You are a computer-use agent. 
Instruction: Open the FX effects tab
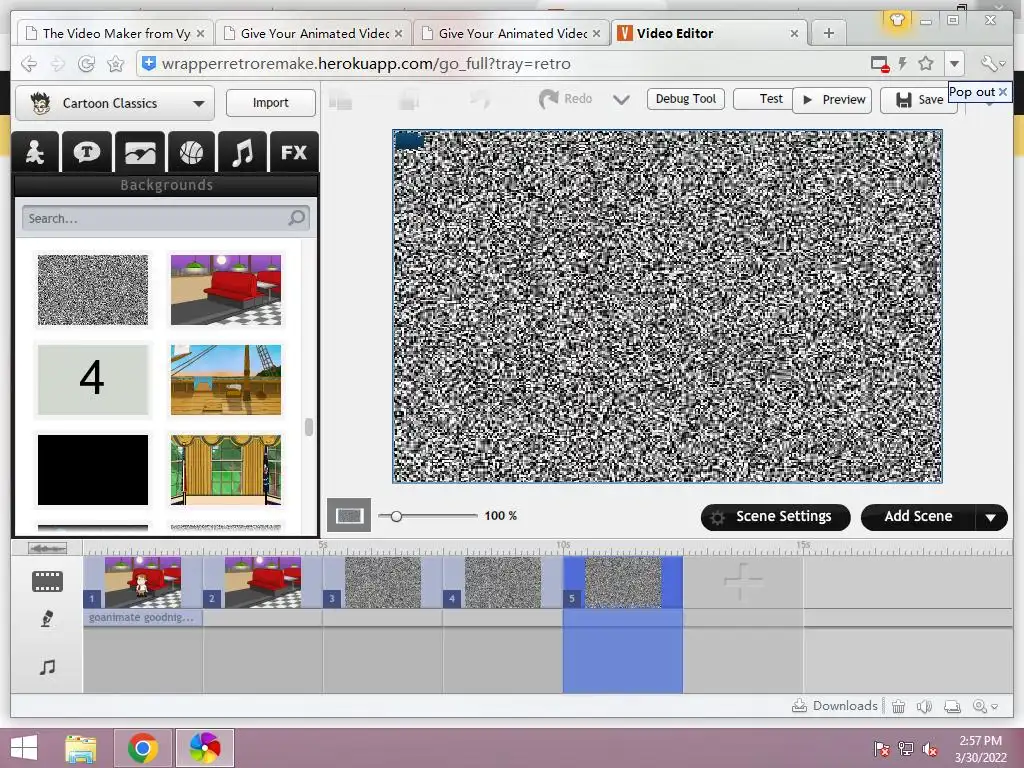[x=294, y=152]
